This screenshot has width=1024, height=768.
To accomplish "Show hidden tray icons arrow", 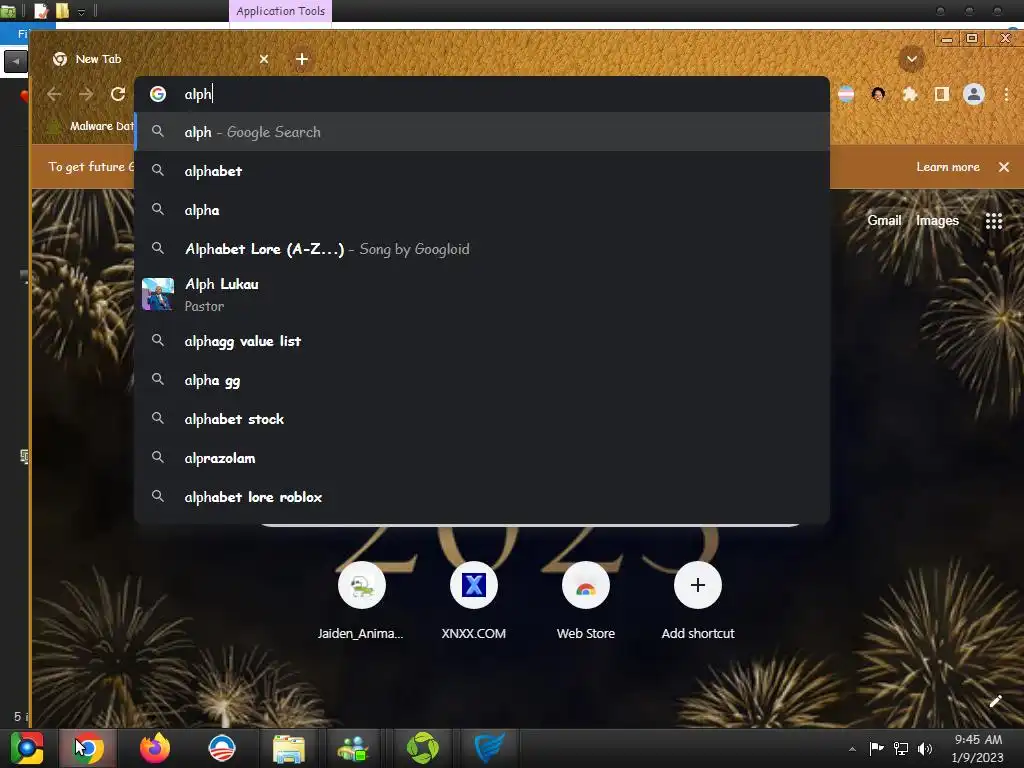I will 852,749.
